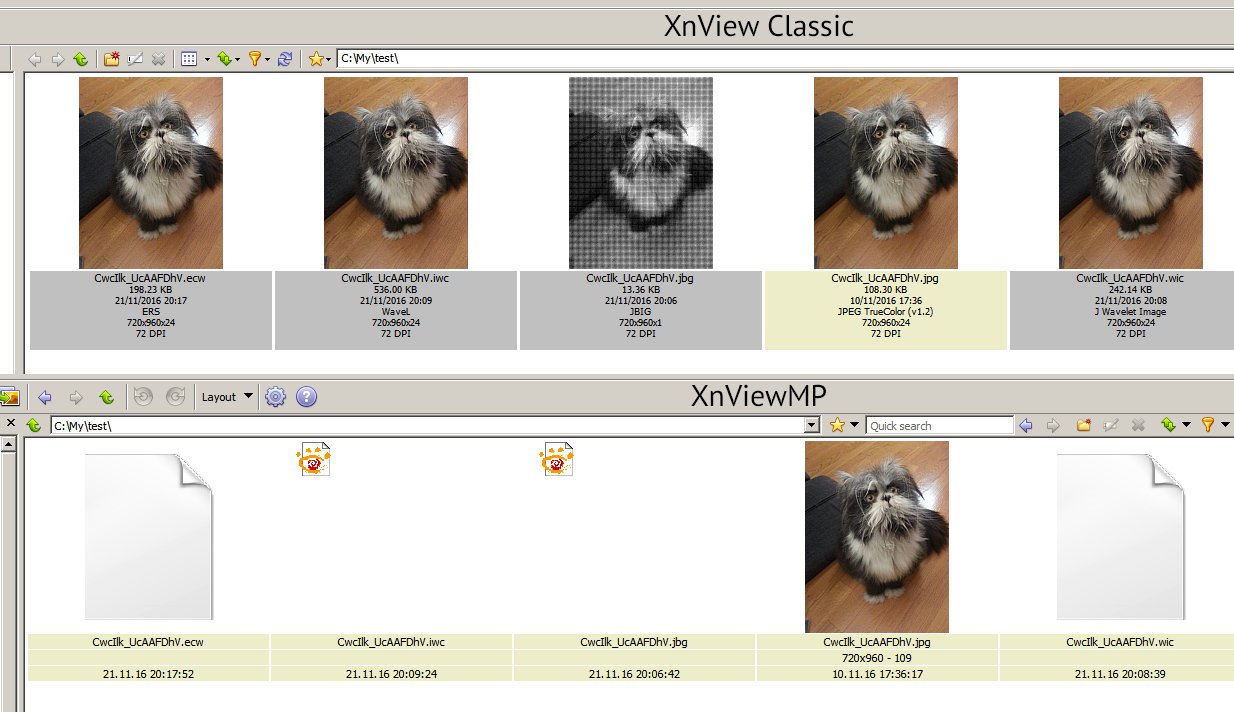
Task: Click XnView Classic filename CwcIlk_UcAAFDhV.ecw
Action: (150, 278)
